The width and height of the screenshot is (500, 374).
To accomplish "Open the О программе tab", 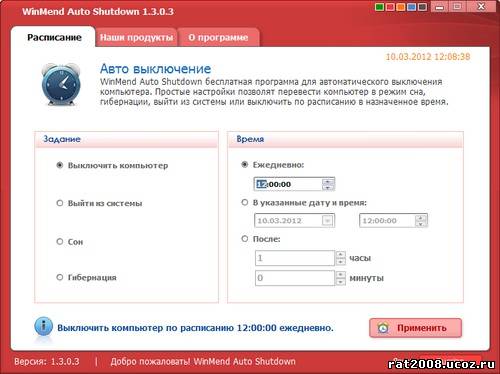I will pos(218,37).
